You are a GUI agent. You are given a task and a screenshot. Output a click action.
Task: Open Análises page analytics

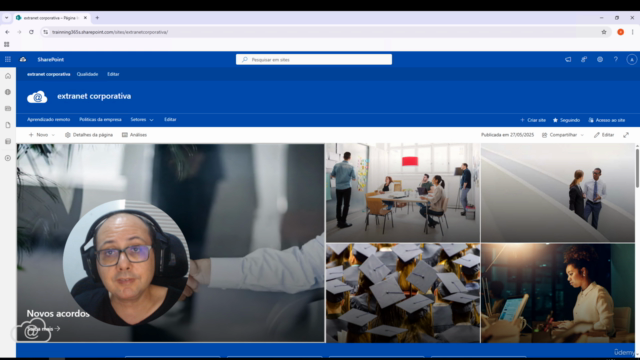tap(134, 135)
